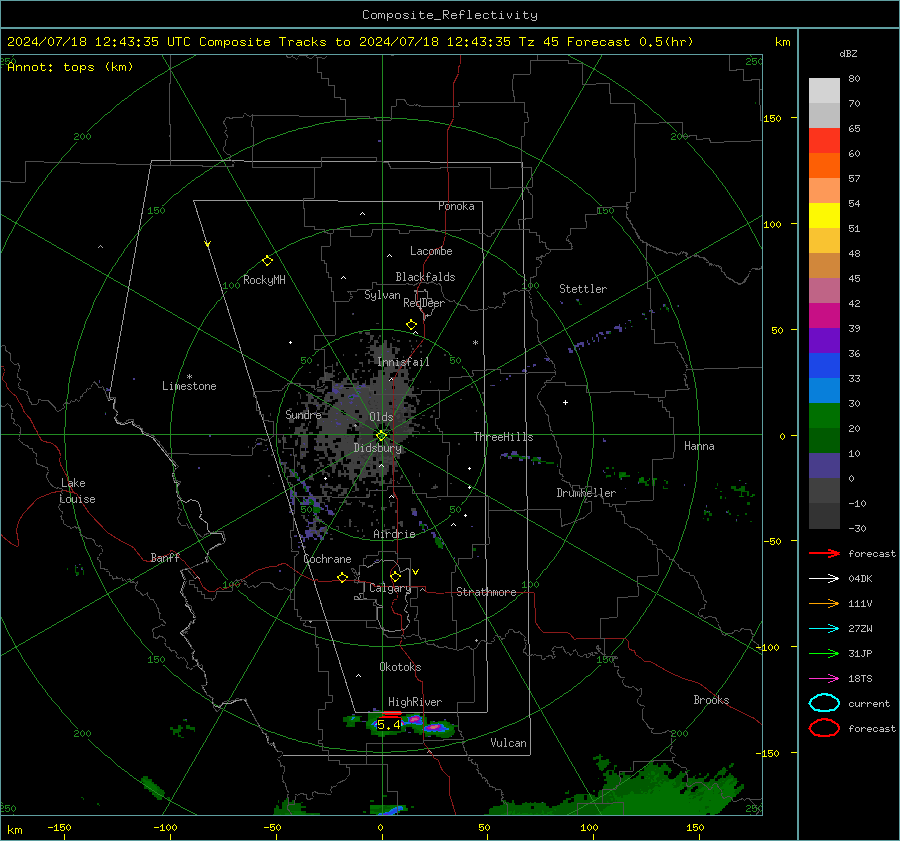
Task: Click the Innisfail label
Action: pos(403,362)
